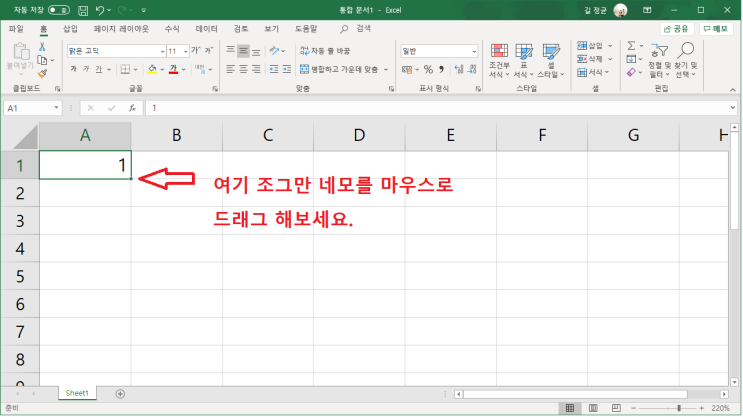The width and height of the screenshot is (743, 417).
Task: Open the number format dropdown (일반)
Action: pyautogui.click(x=474, y=51)
